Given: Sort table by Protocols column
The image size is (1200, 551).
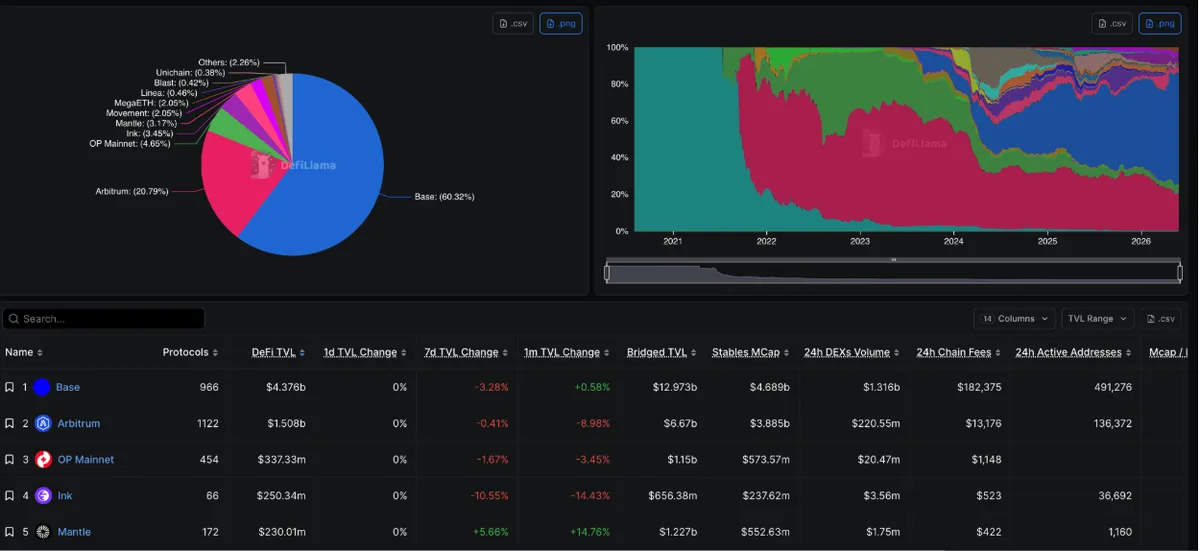Looking at the screenshot, I should coord(190,352).
